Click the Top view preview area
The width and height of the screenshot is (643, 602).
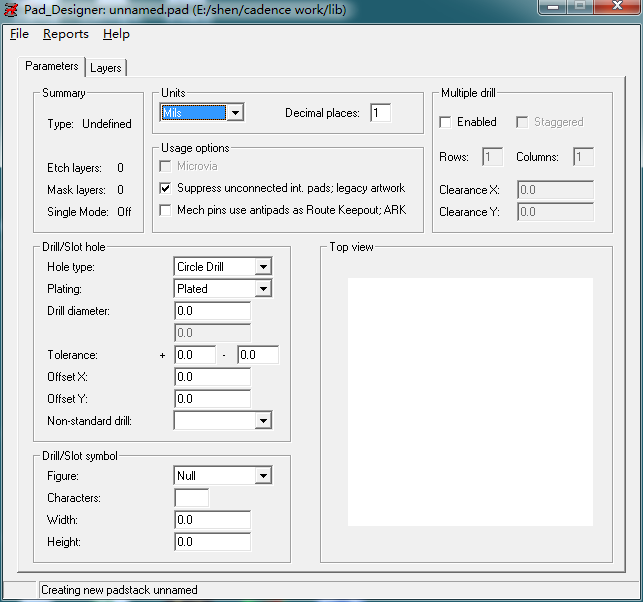pyautogui.click(x=470, y=402)
